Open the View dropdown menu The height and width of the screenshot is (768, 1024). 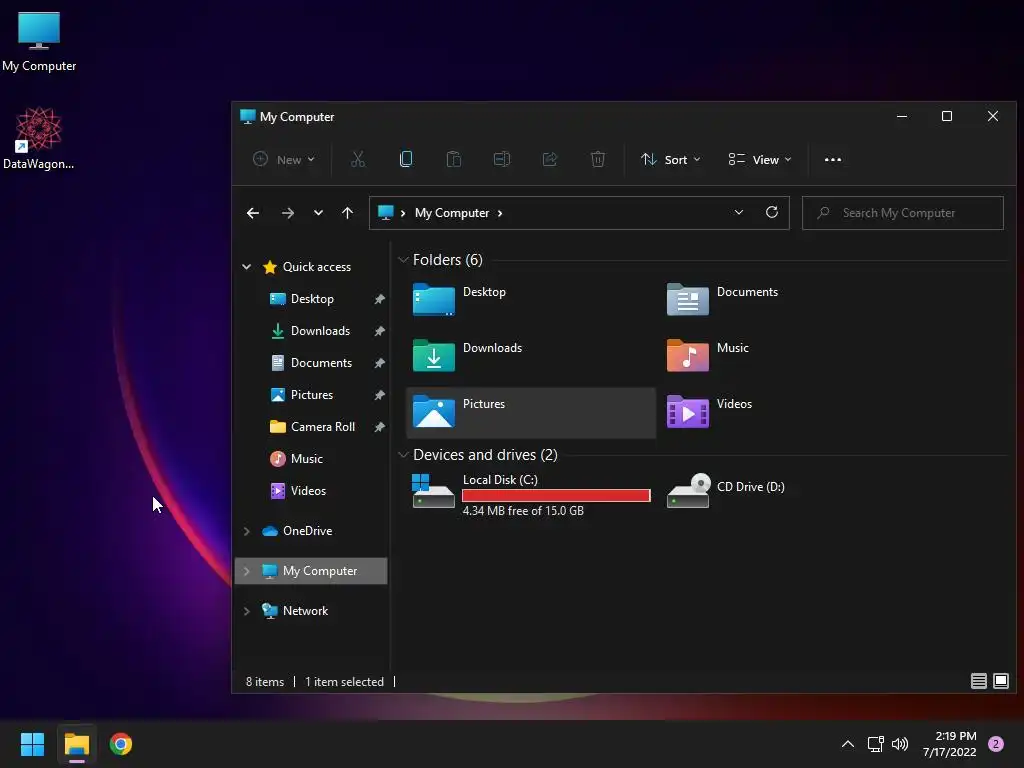click(x=760, y=159)
